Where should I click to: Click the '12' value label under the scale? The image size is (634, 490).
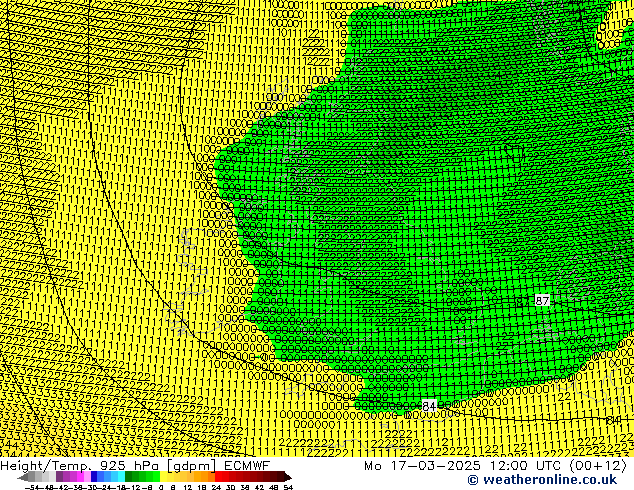(188, 488)
